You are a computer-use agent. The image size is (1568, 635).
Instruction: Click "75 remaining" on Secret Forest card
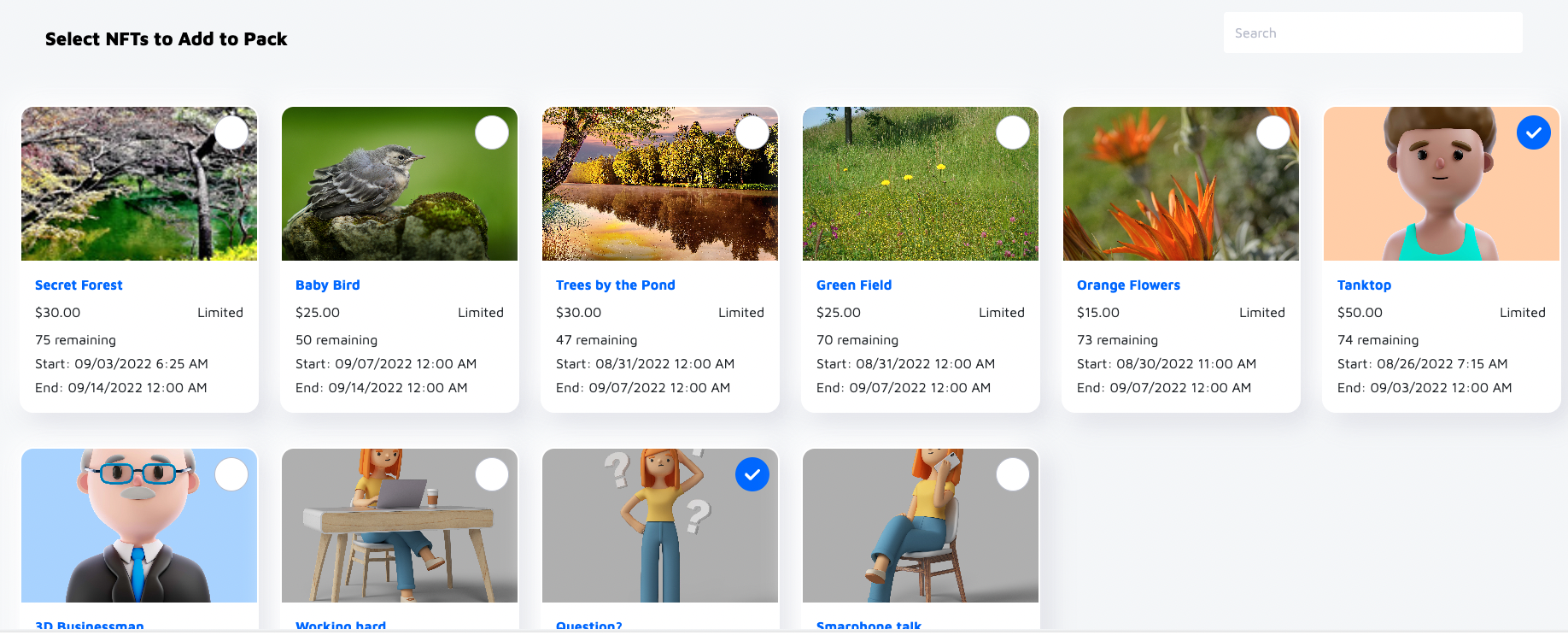tap(75, 340)
